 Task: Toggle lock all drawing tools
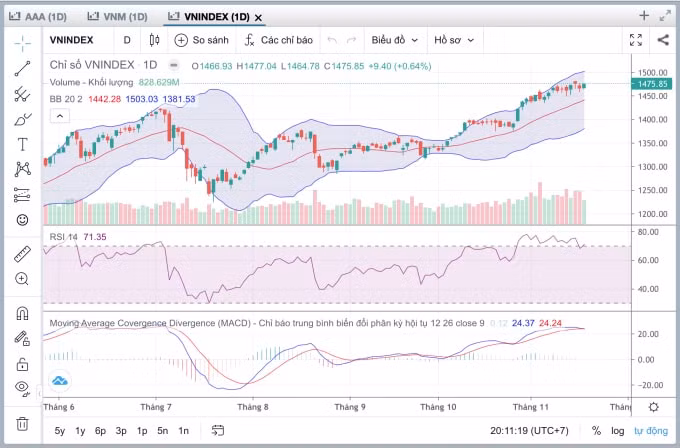click(23, 363)
